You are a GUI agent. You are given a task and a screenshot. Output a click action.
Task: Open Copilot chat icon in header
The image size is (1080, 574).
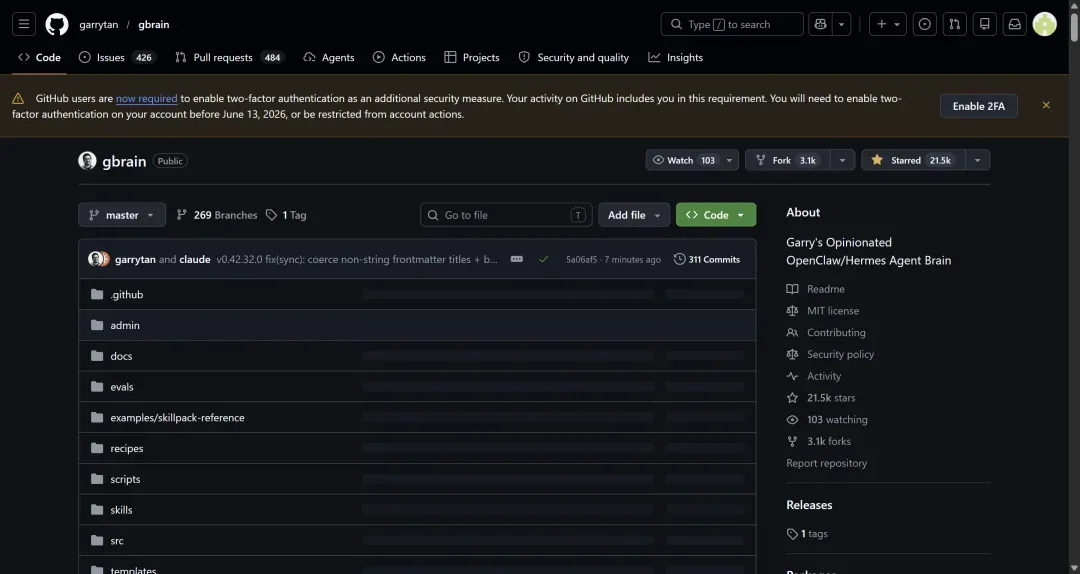(820, 24)
